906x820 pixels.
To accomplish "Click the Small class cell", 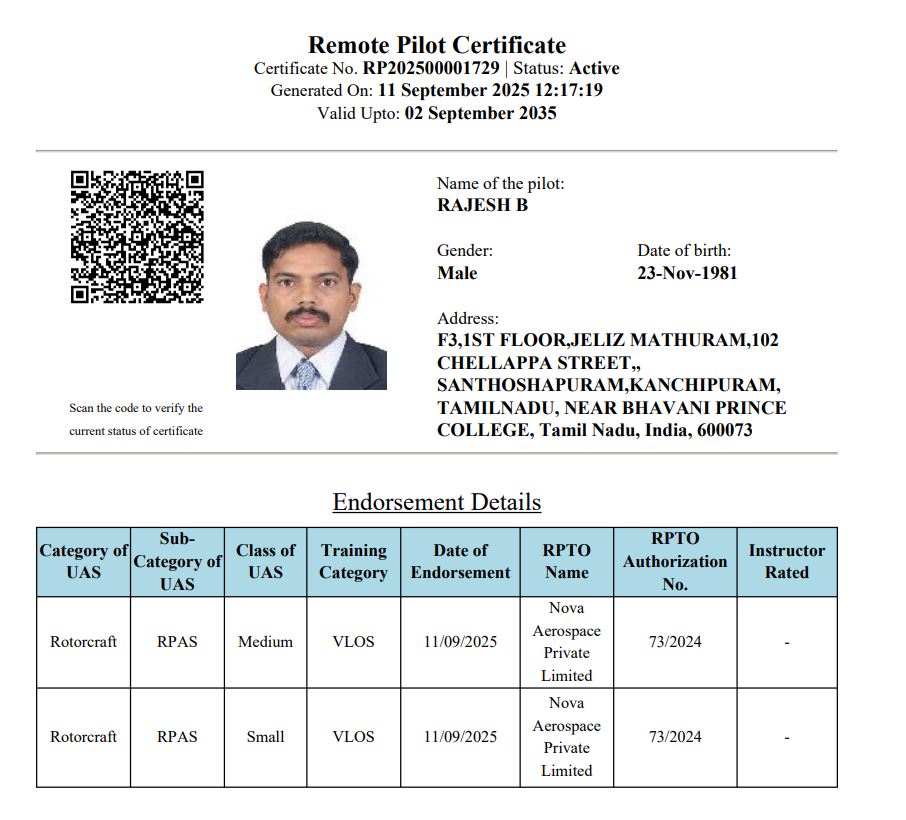I will click(x=265, y=737).
